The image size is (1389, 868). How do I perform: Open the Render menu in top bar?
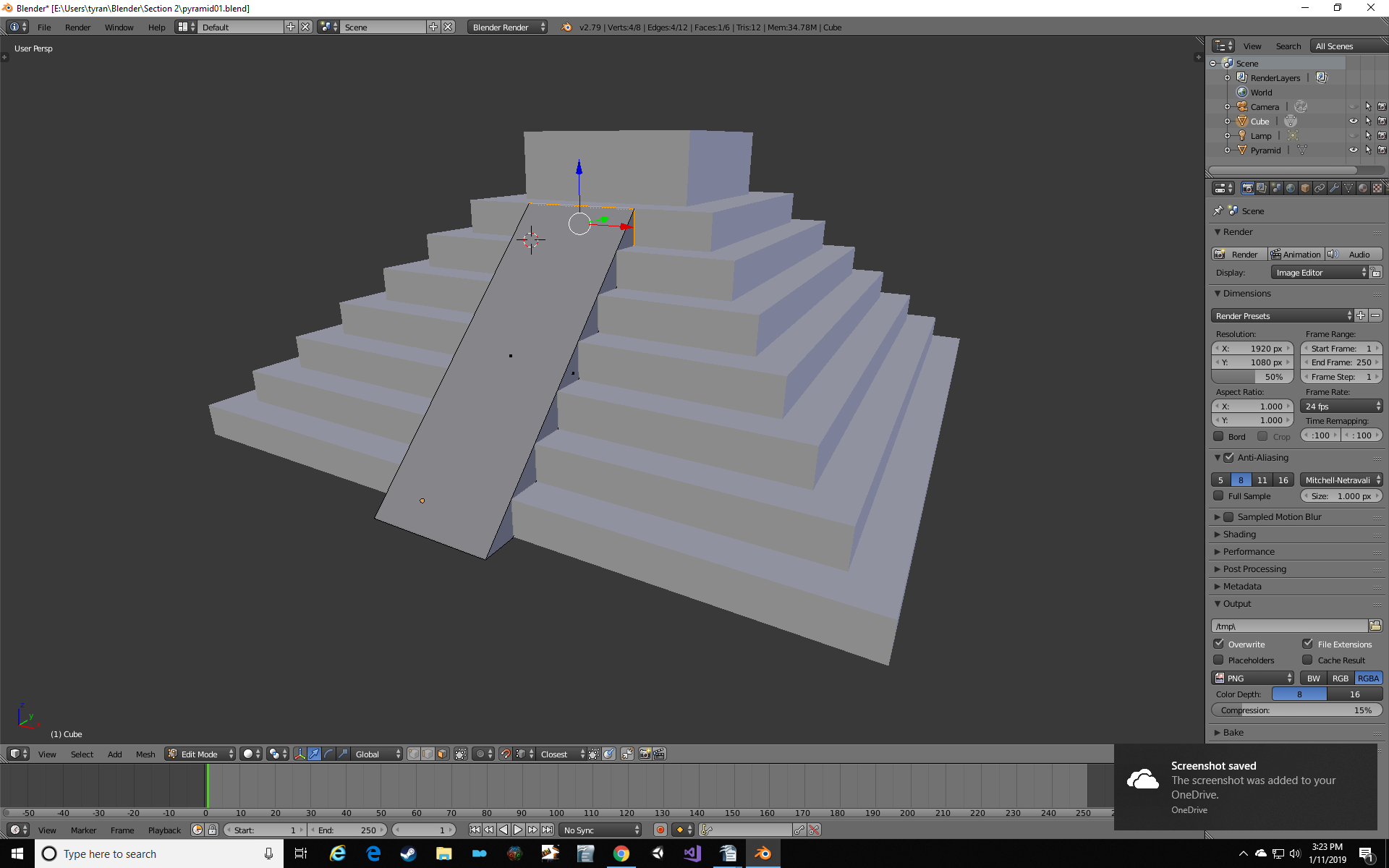pos(77,27)
